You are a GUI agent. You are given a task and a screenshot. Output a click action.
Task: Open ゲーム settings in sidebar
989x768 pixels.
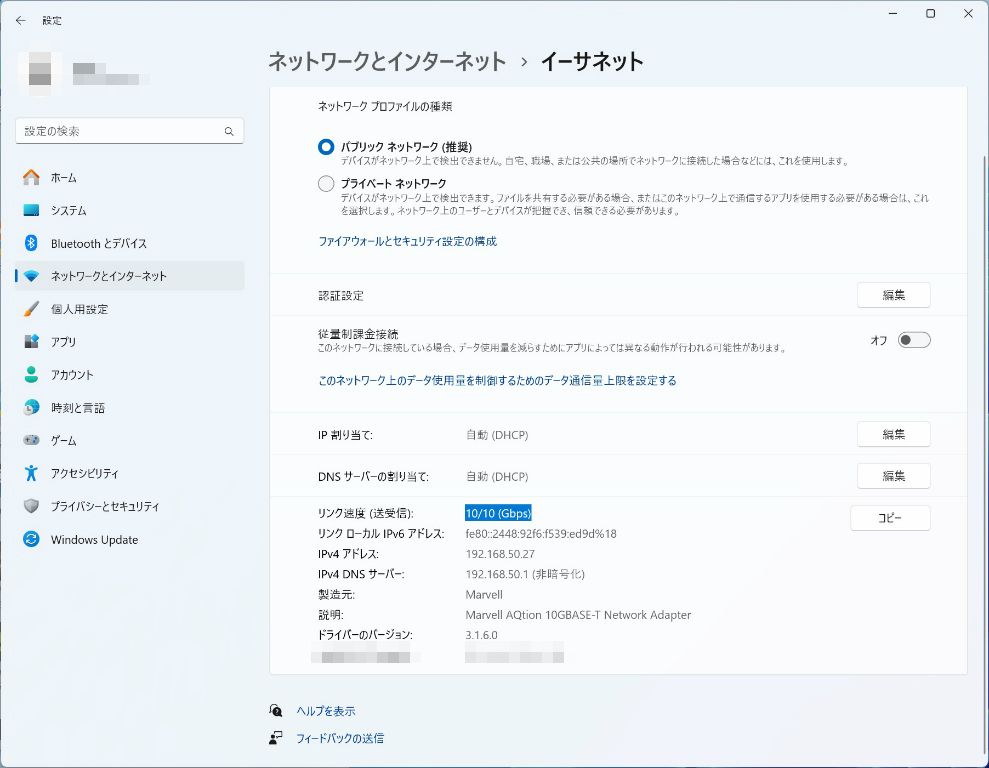[x=63, y=441]
